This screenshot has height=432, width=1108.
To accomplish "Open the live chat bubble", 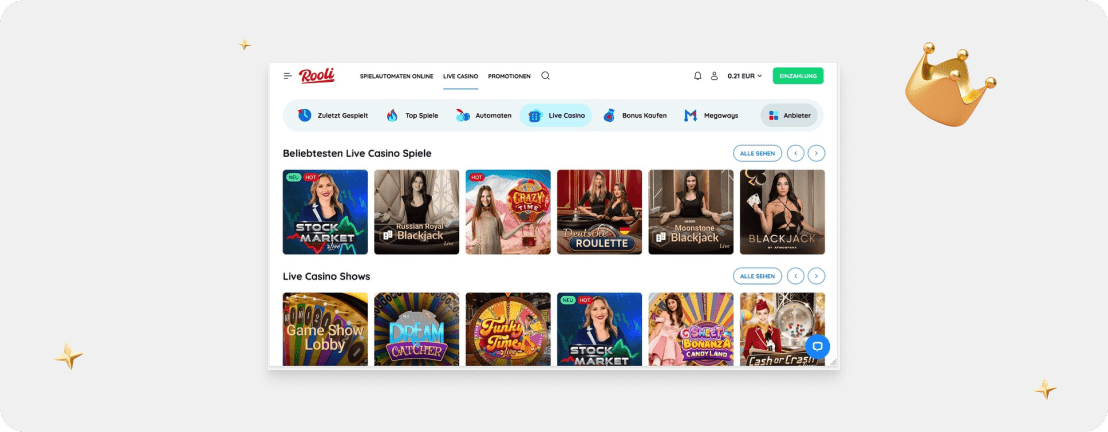I will 818,346.
